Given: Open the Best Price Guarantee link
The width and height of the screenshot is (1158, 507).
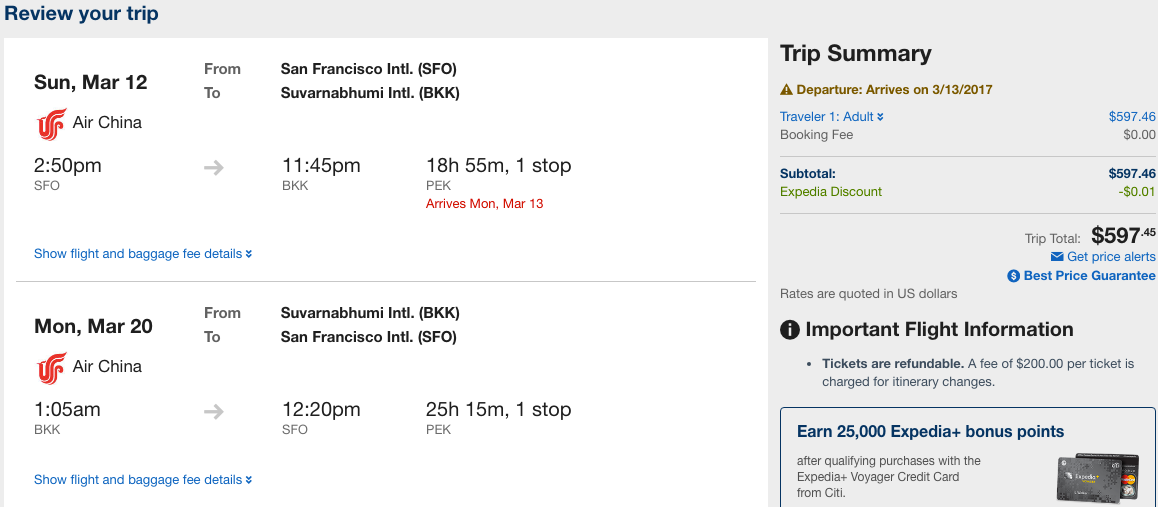Looking at the screenshot, I should pyautogui.click(x=1089, y=276).
